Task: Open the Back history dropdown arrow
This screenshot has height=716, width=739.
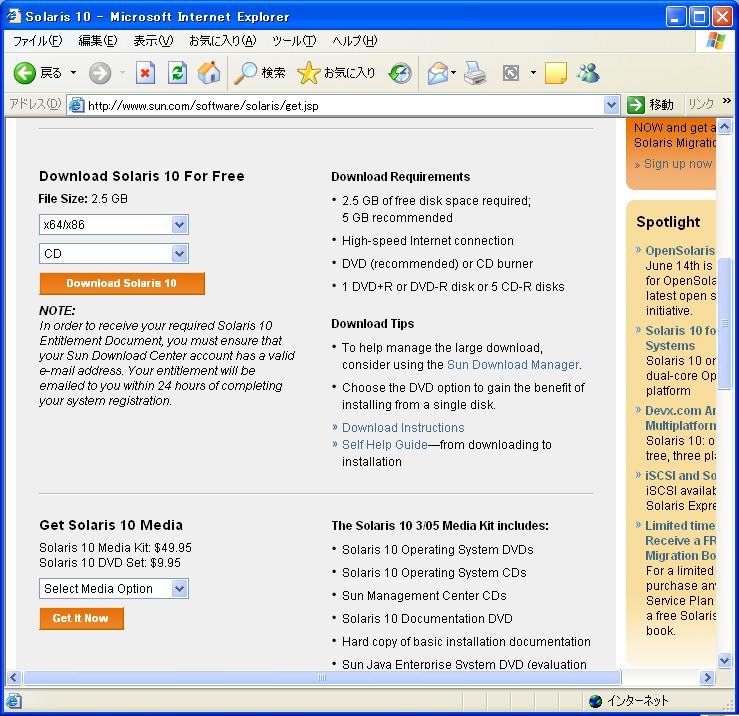Action: click(73, 73)
